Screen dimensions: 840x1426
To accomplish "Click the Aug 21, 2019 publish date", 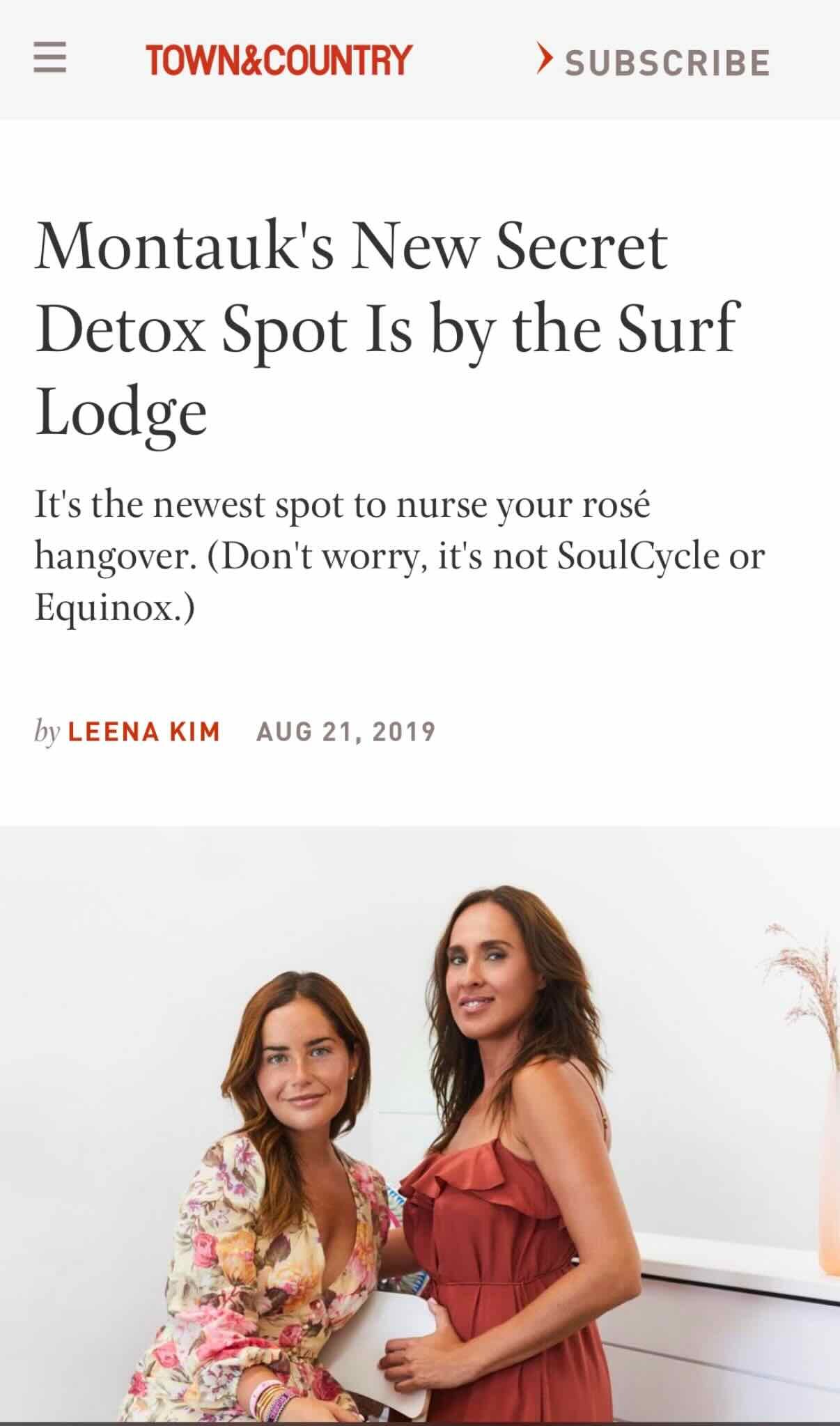I will click(x=346, y=731).
